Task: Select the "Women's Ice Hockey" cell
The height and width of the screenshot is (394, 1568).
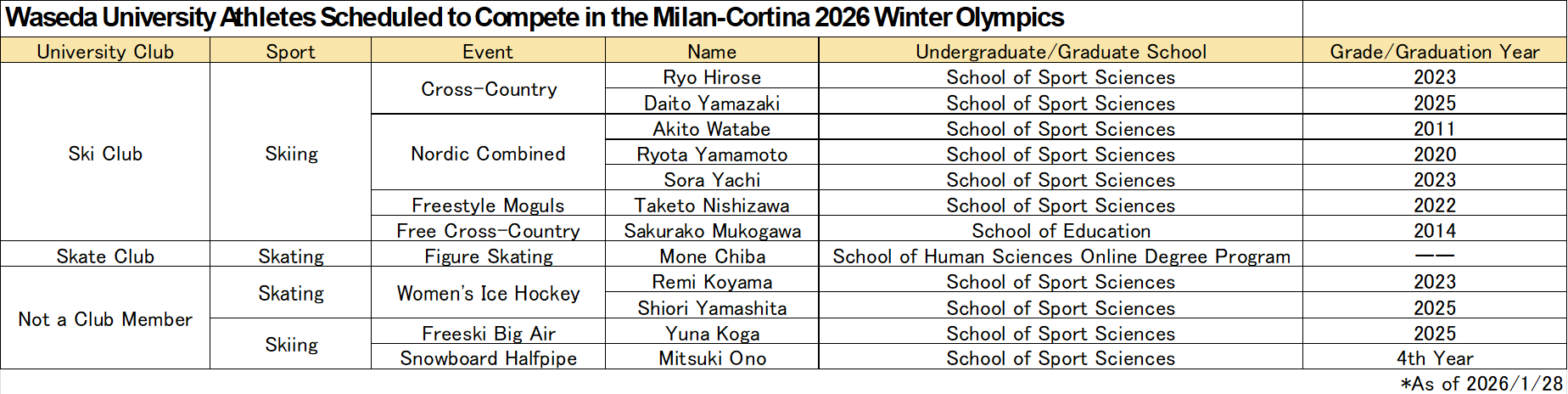Action: [488, 294]
